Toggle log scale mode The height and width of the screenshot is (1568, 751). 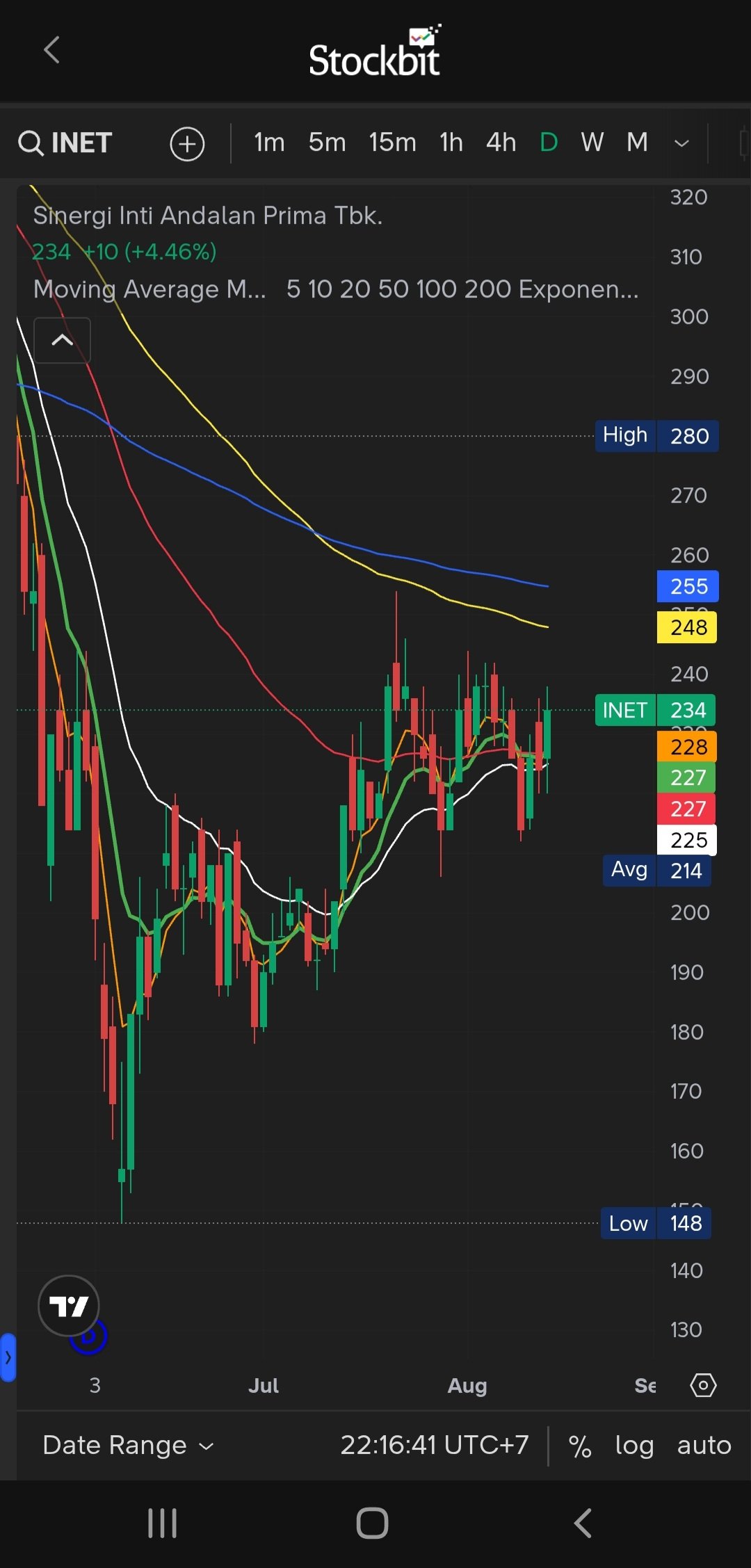coord(634,1446)
